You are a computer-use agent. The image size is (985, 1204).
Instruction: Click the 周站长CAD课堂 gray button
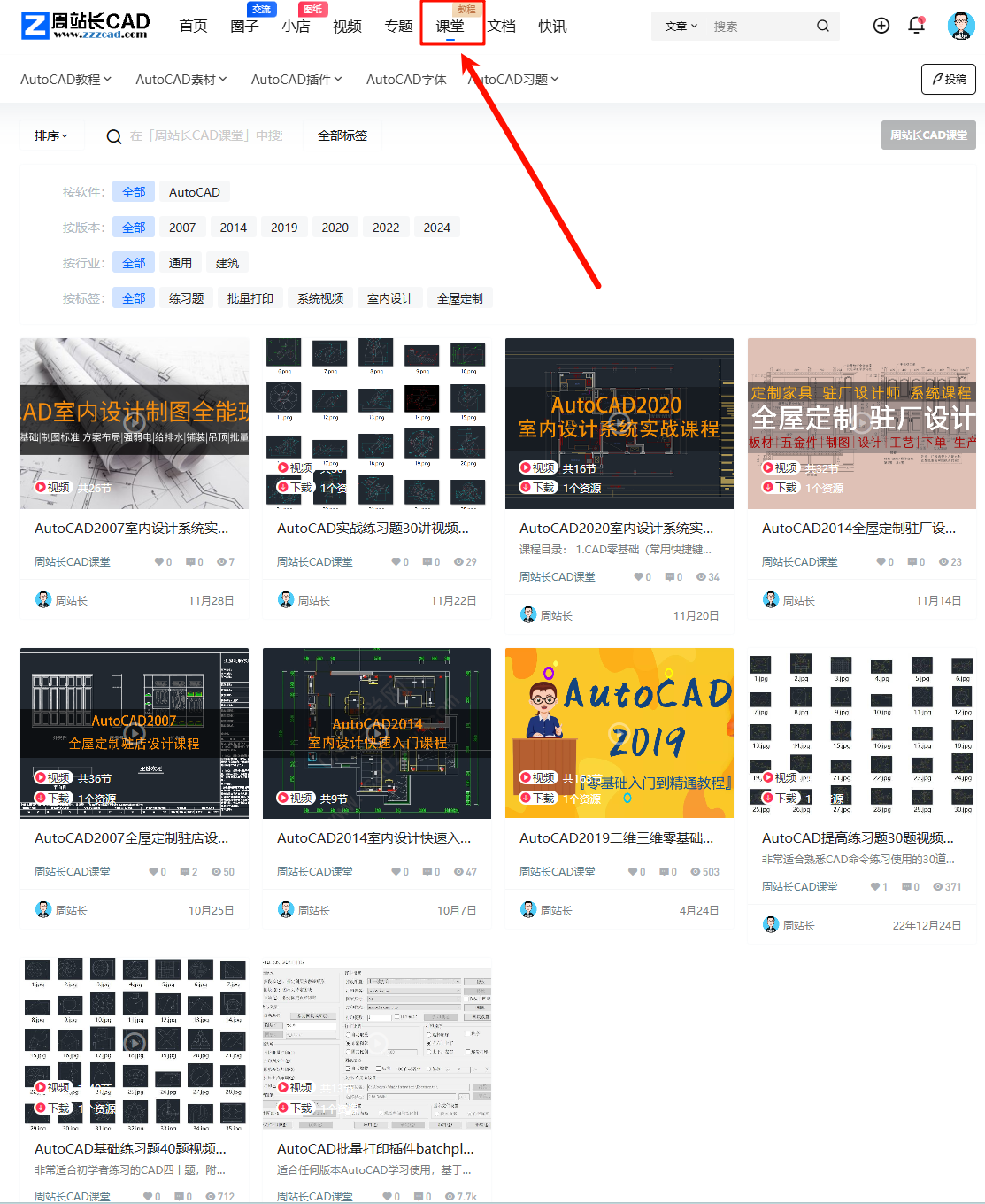928,135
